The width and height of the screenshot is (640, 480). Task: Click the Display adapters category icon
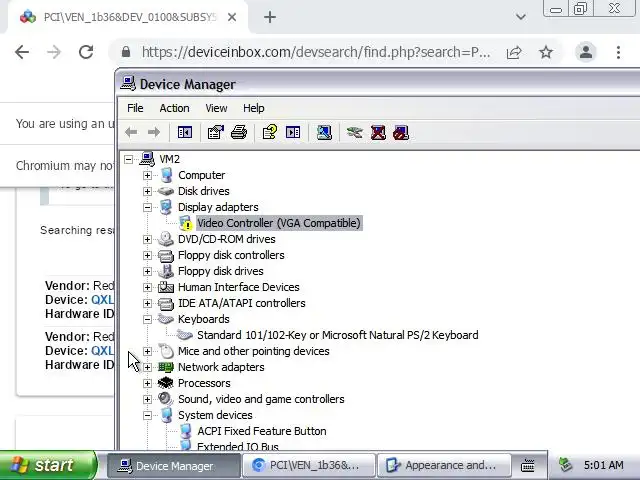coord(166,207)
